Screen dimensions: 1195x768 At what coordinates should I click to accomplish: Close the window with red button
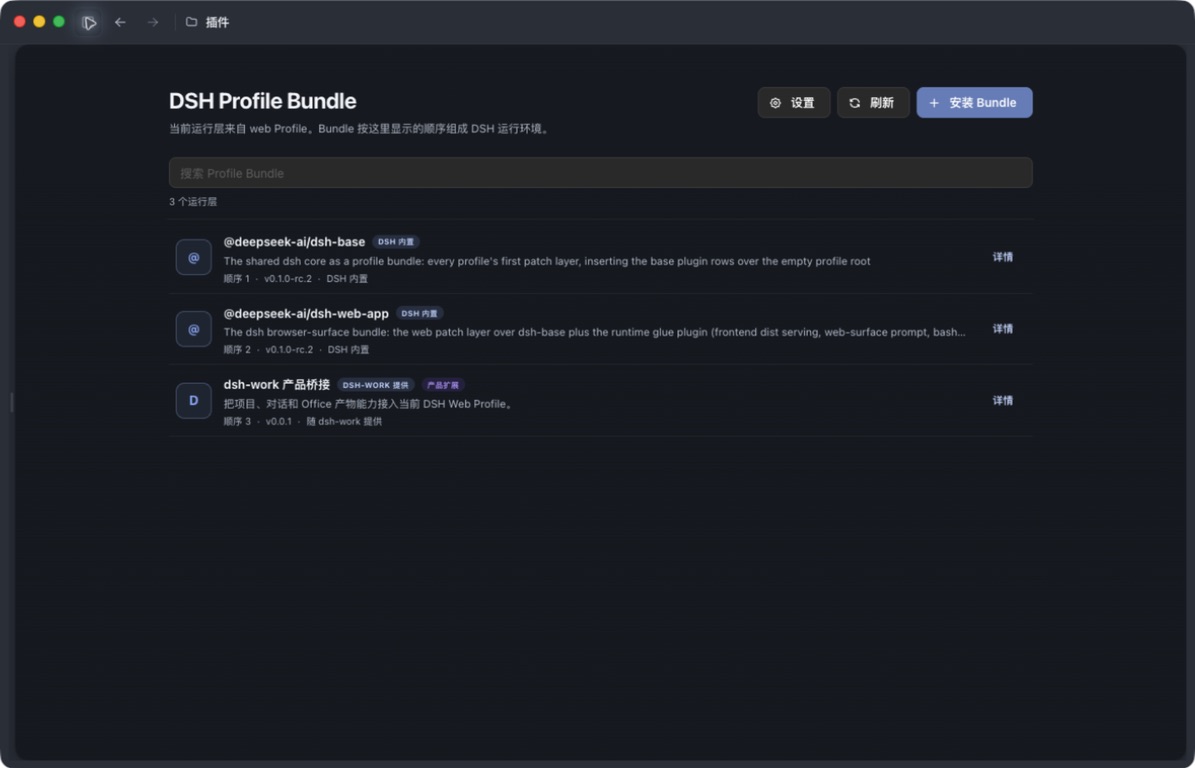20,22
